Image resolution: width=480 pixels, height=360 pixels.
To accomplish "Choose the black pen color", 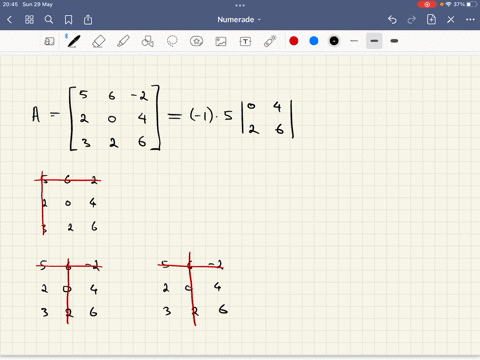I will pos(334,41).
